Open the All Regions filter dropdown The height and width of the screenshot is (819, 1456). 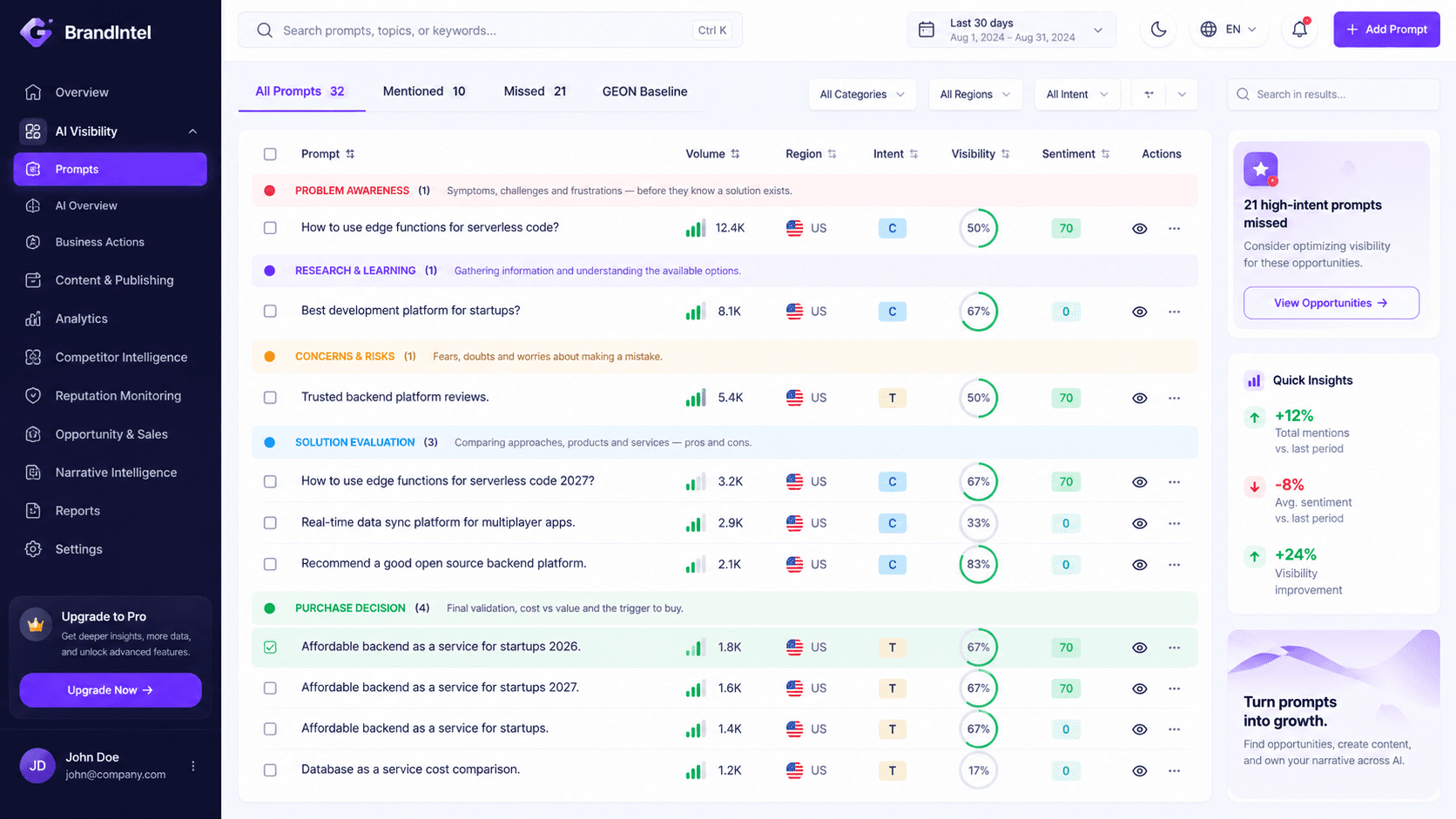coord(975,94)
